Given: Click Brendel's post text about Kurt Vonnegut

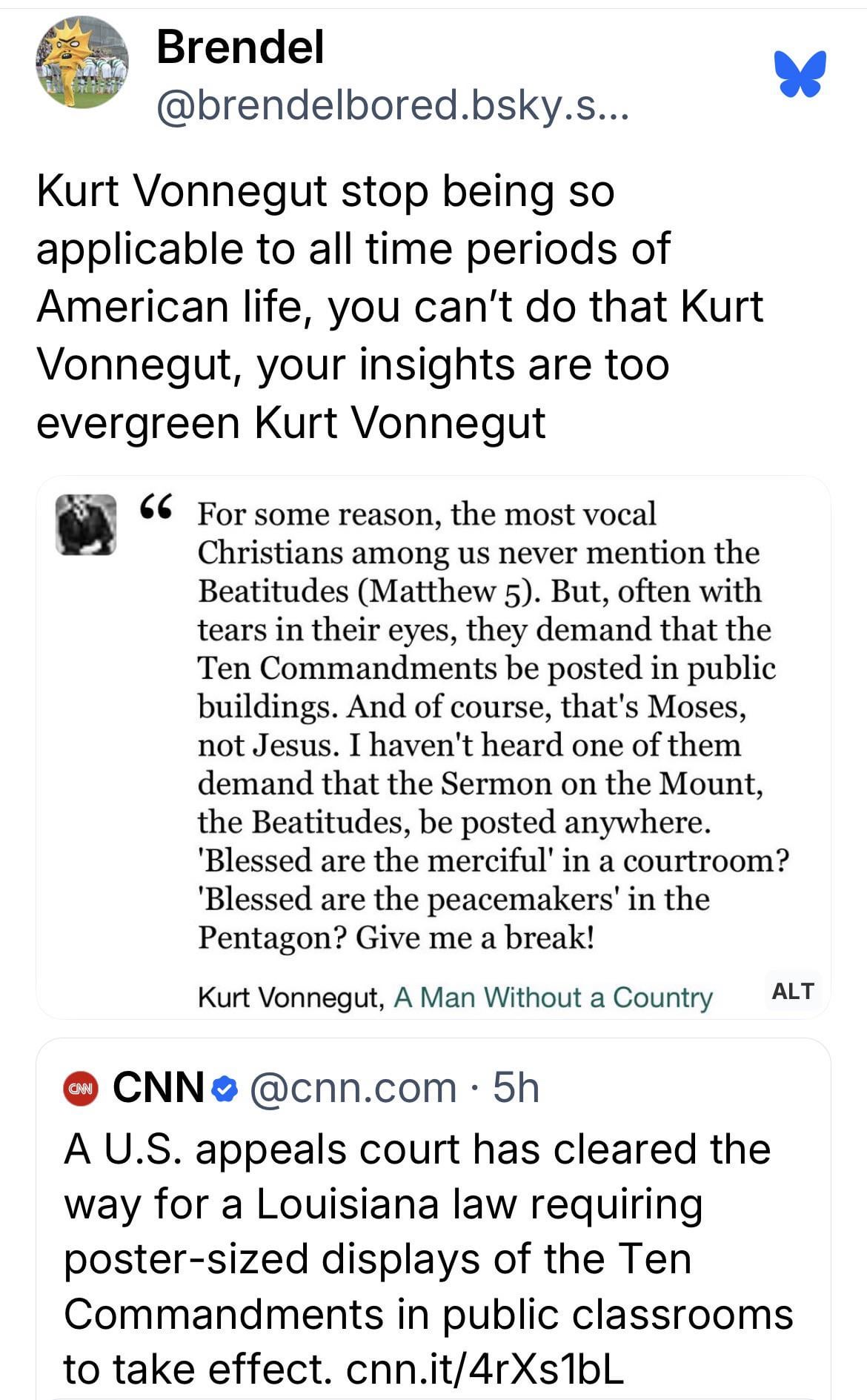Looking at the screenshot, I should click(400, 306).
